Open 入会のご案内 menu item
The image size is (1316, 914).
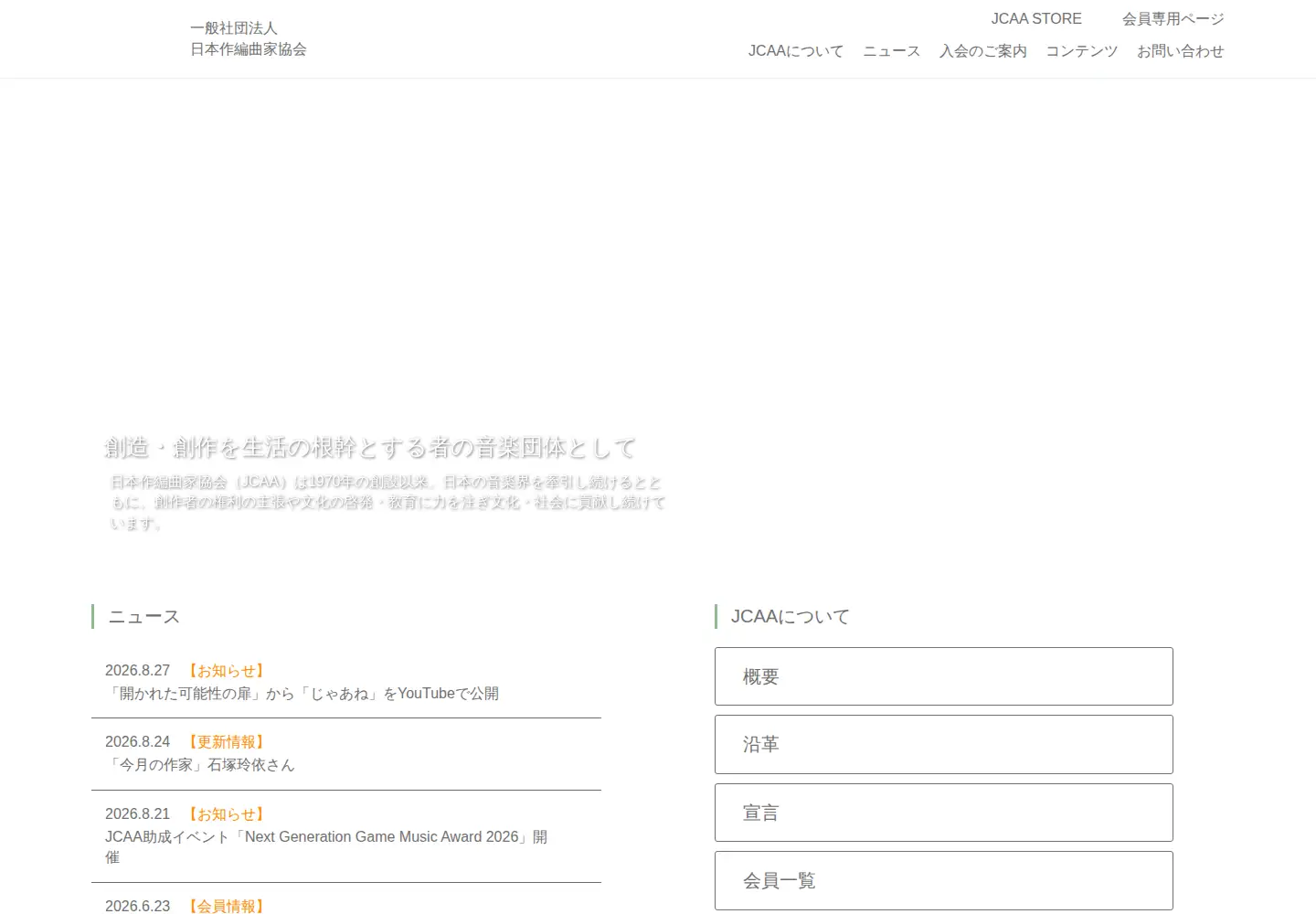click(x=983, y=51)
